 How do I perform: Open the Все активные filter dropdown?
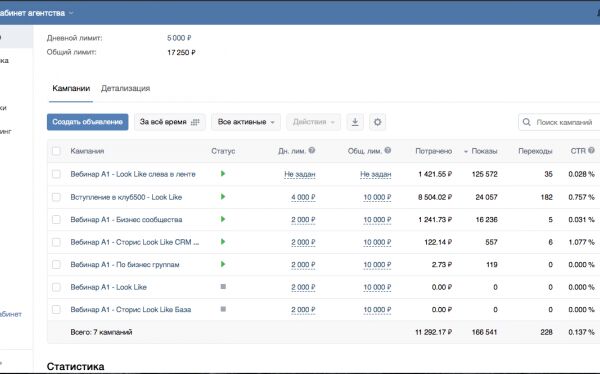(246, 122)
